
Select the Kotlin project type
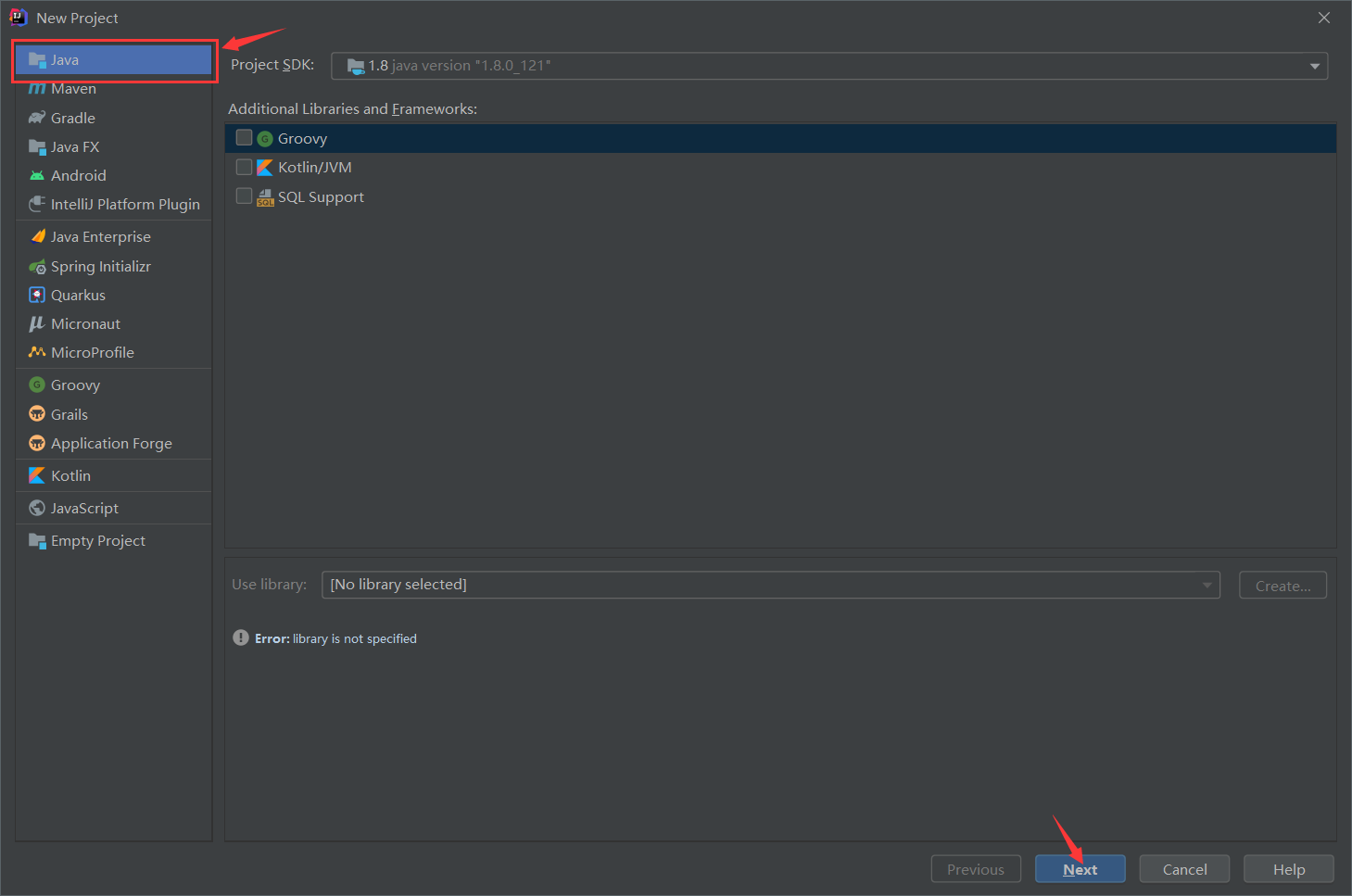tap(69, 474)
